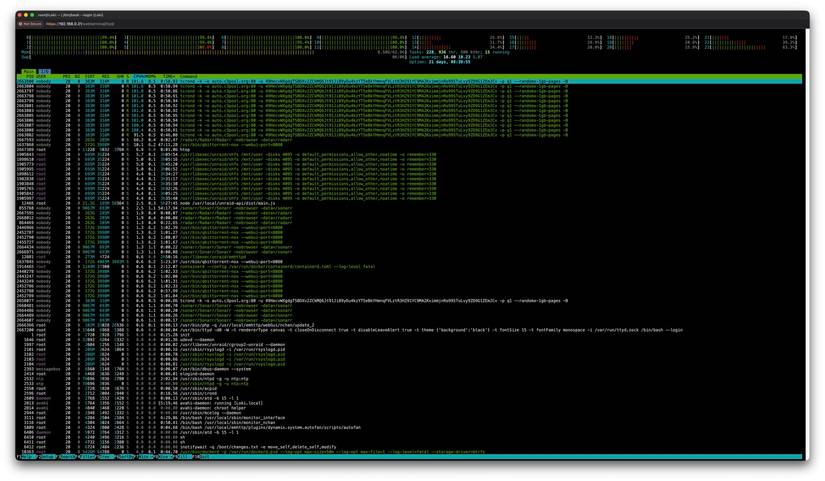Sort by the Command column header

click(188, 77)
